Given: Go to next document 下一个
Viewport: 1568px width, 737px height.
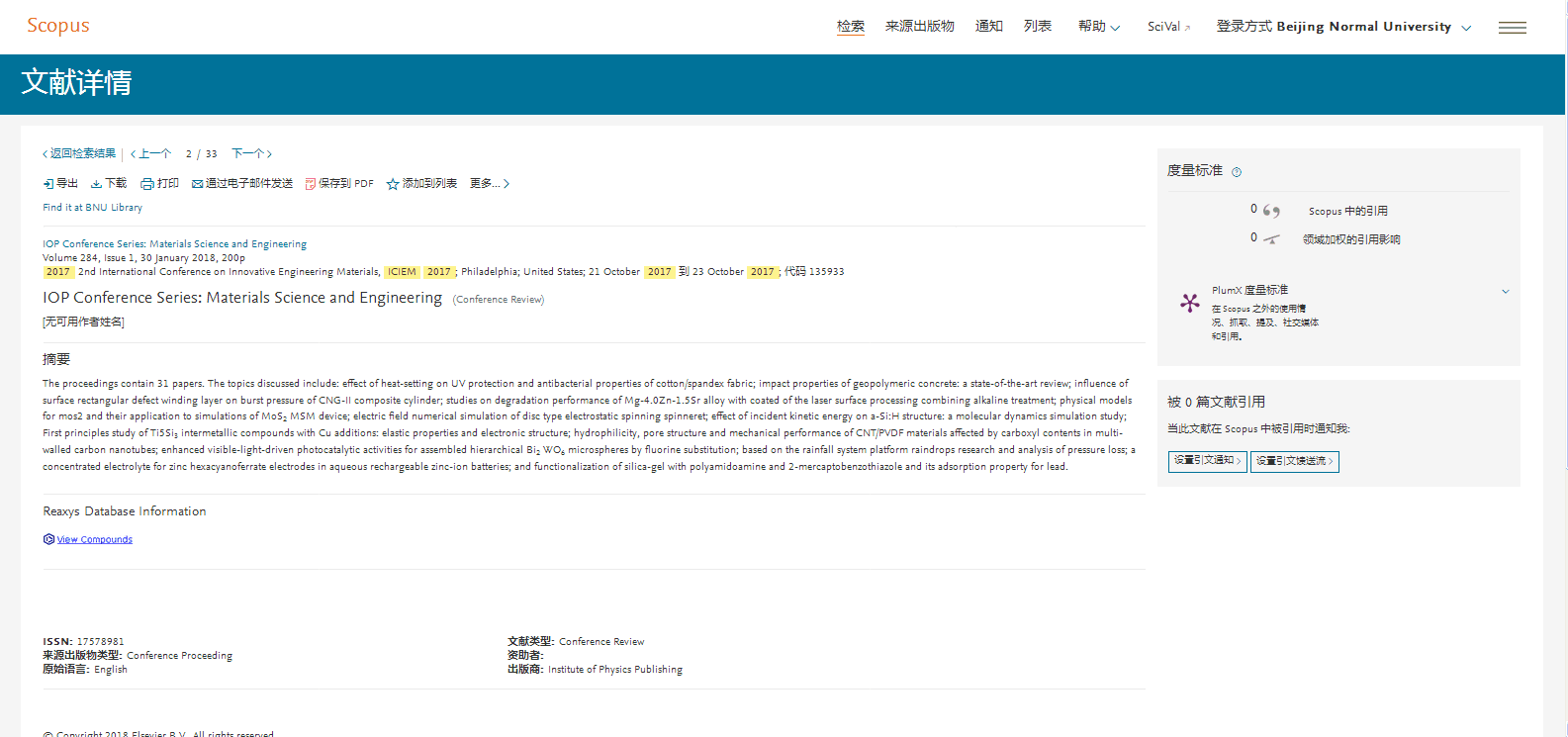Looking at the screenshot, I should point(251,153).
